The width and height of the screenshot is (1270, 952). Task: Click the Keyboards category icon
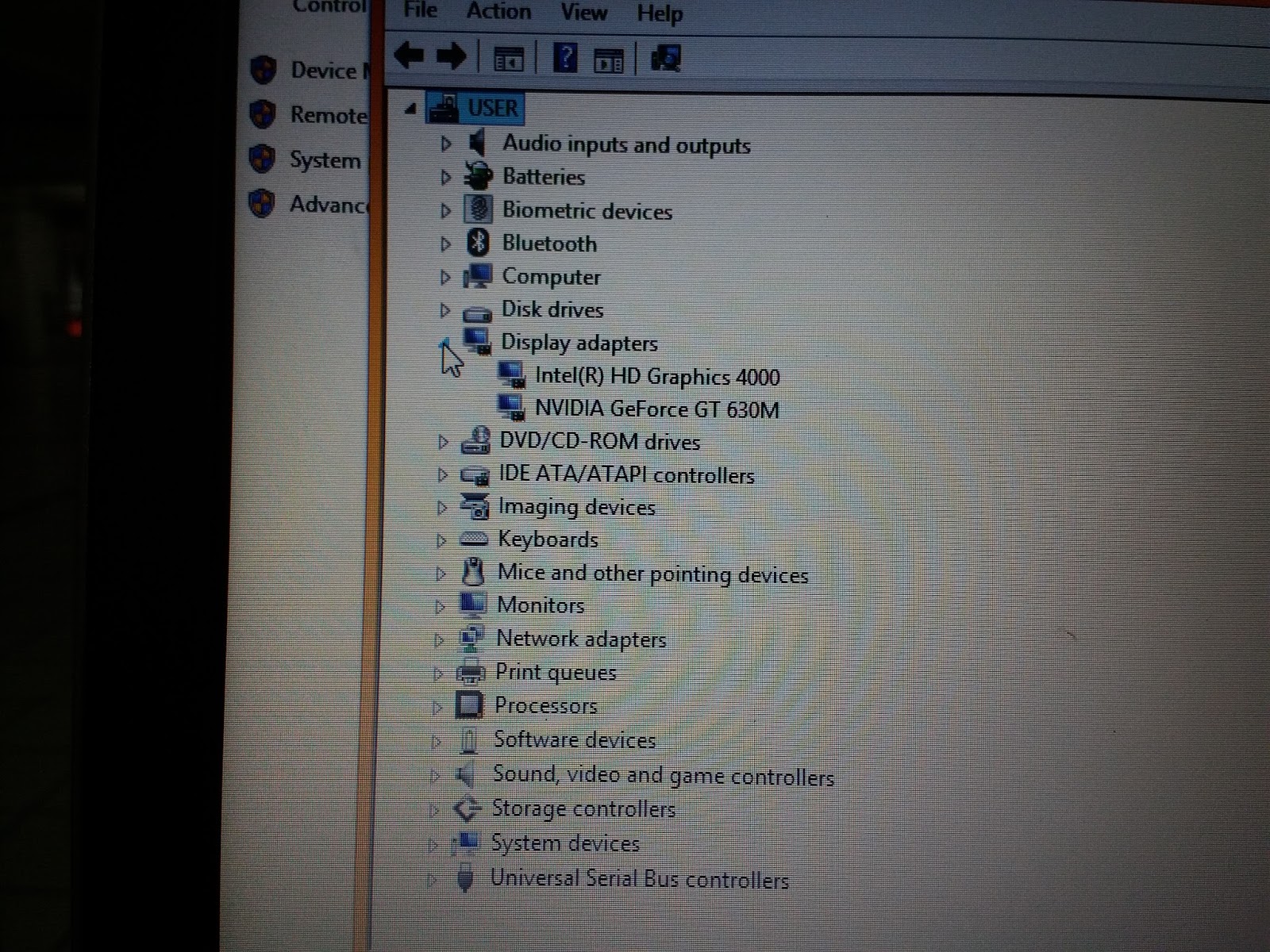coord(474,539)
